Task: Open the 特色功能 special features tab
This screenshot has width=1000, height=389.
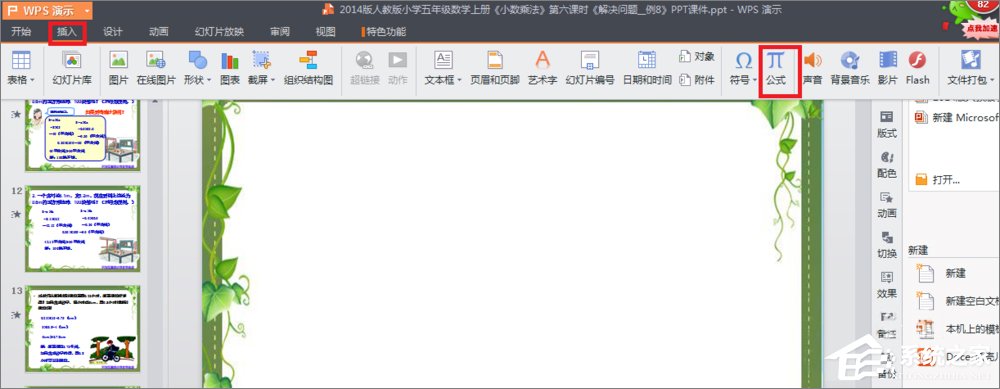Action: tap(384, 32)
